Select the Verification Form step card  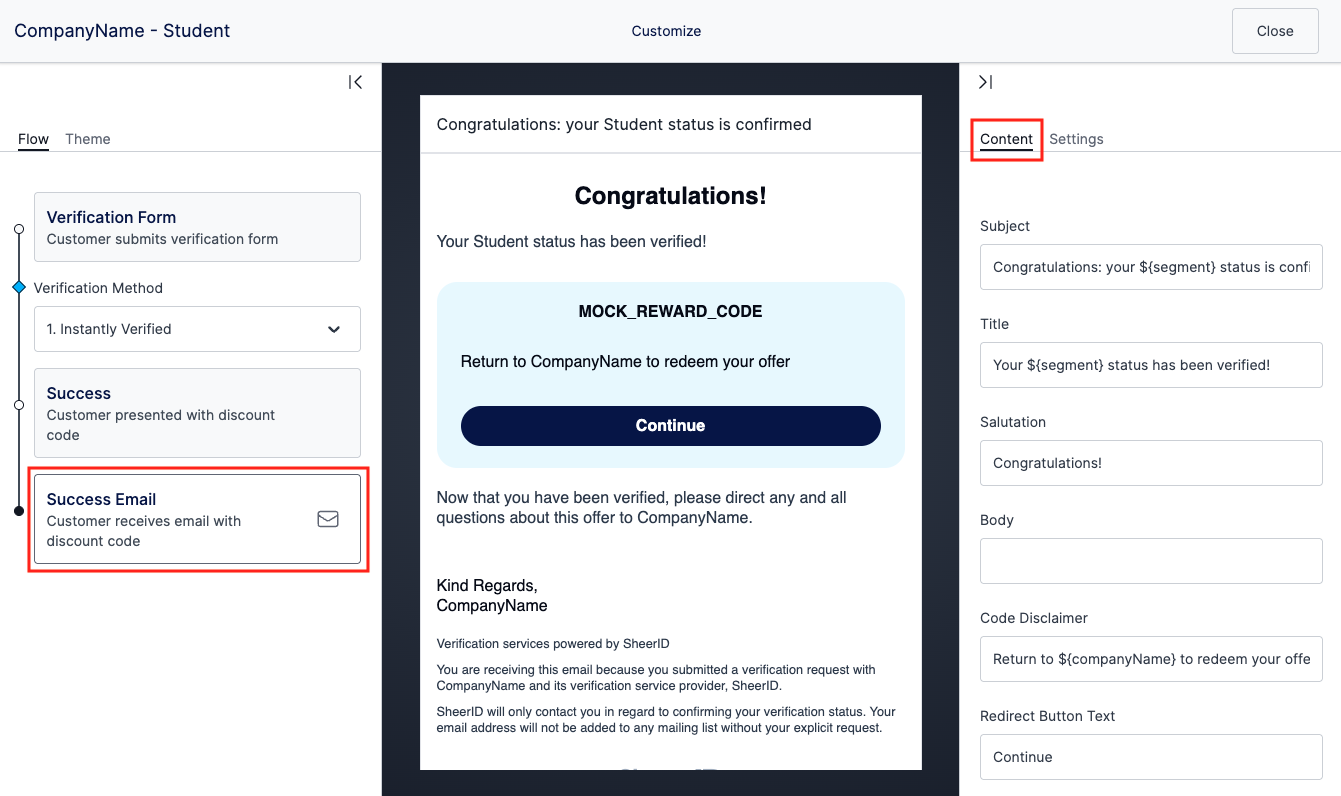(x=197, y=227)
